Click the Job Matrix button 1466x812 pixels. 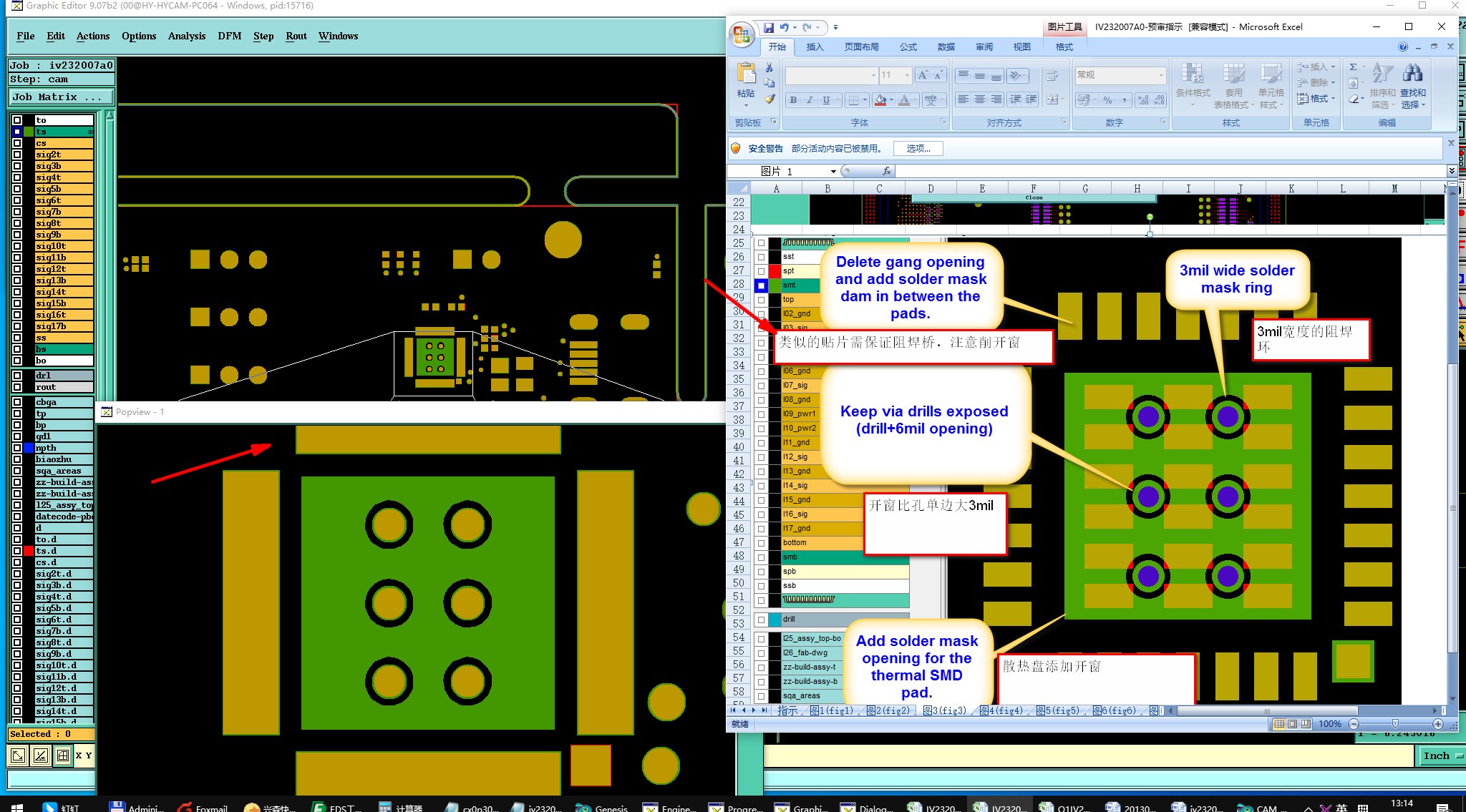tap(61, 97)
